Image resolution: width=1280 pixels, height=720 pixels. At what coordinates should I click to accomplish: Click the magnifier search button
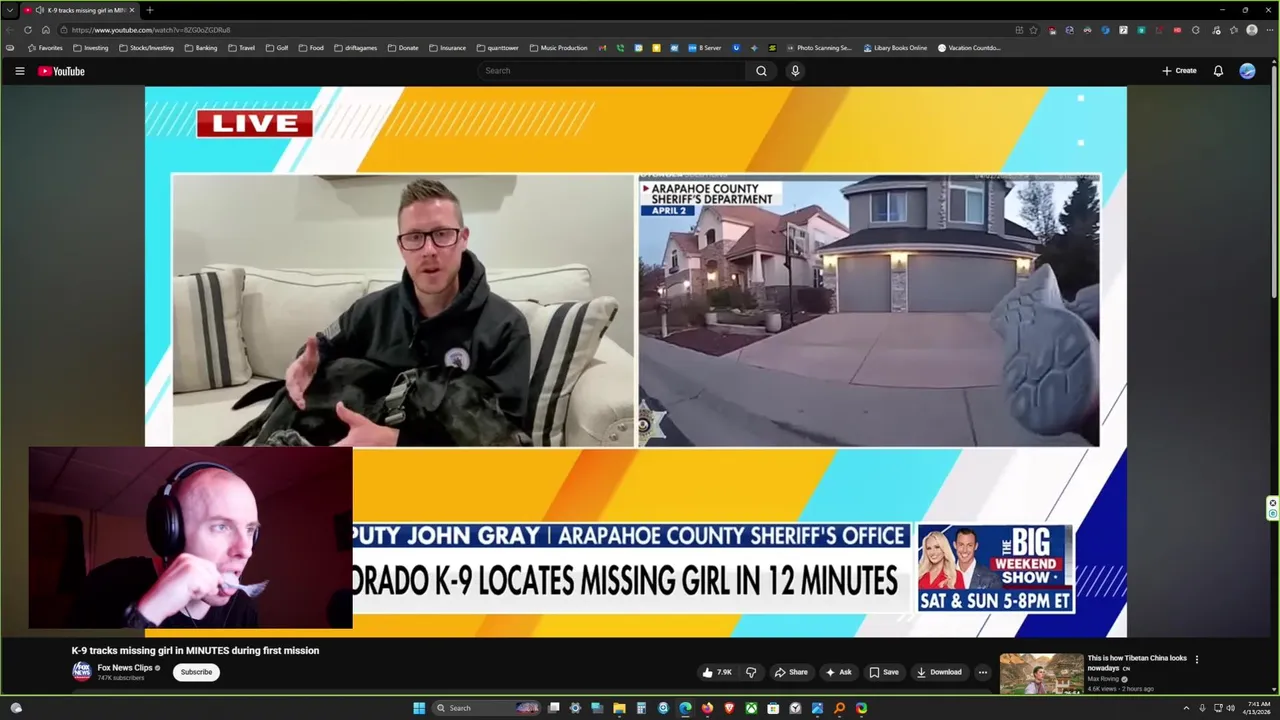pyautogui.click(x=761, y=71)
